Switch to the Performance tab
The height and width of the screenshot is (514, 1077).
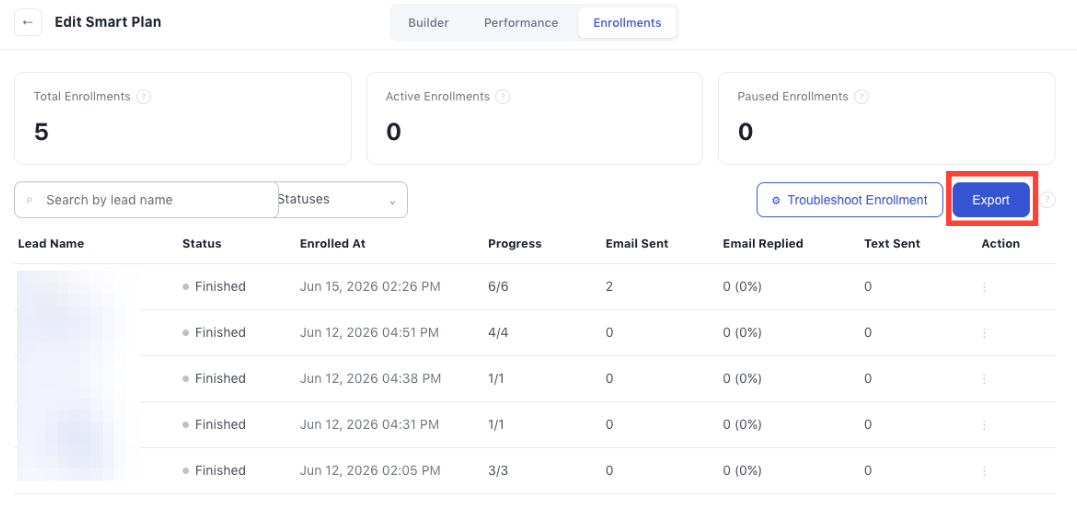point(521,23)
